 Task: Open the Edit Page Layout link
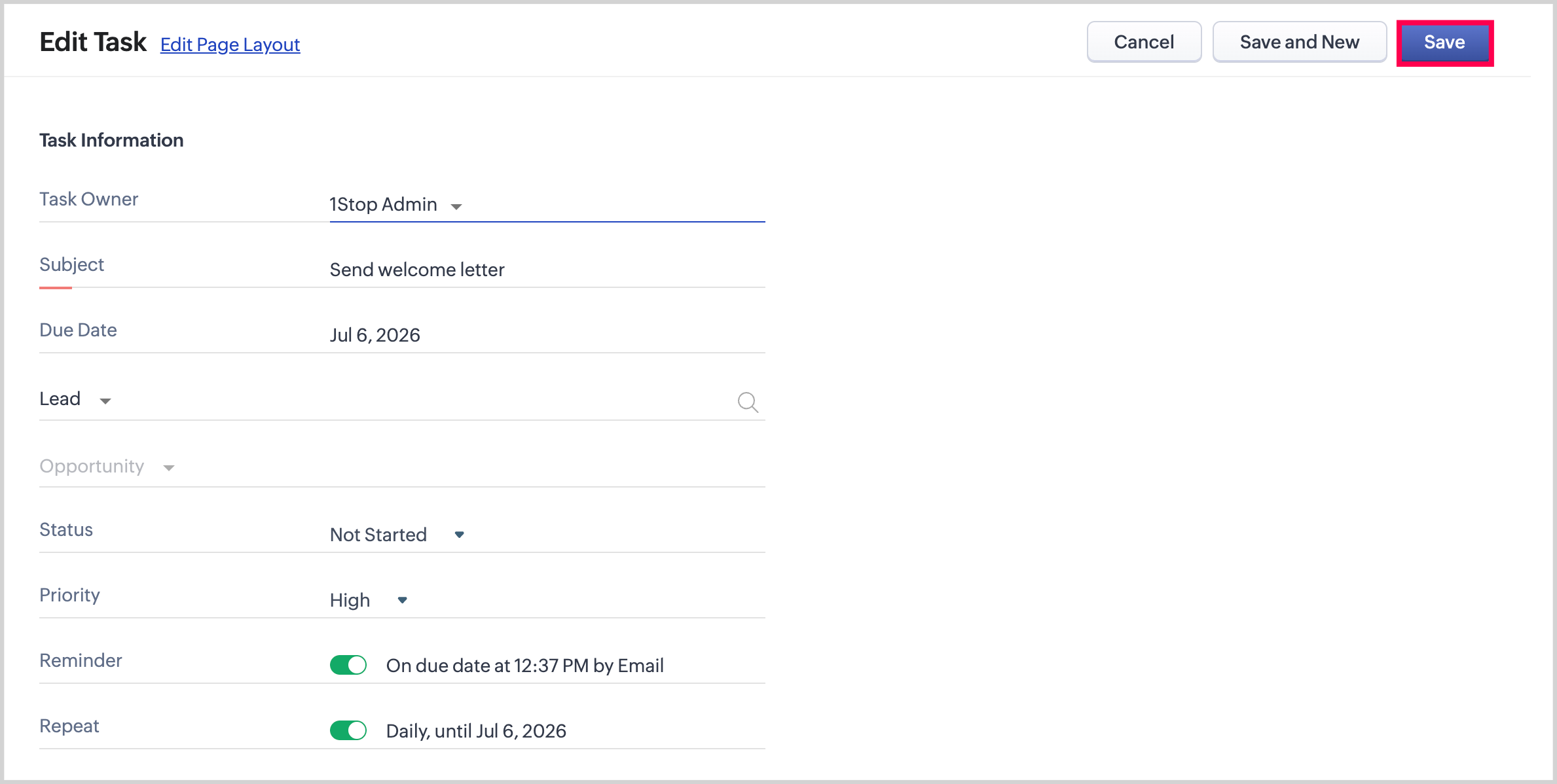pyautogui.click(x=230, y=45)
